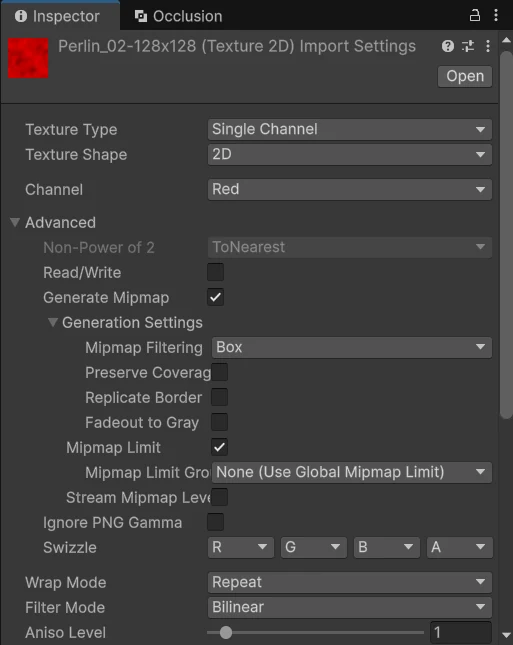Switch to the Inspector tab
Image resolution: width=513 pixels, height=645 pixels.
tap(60, 16)
